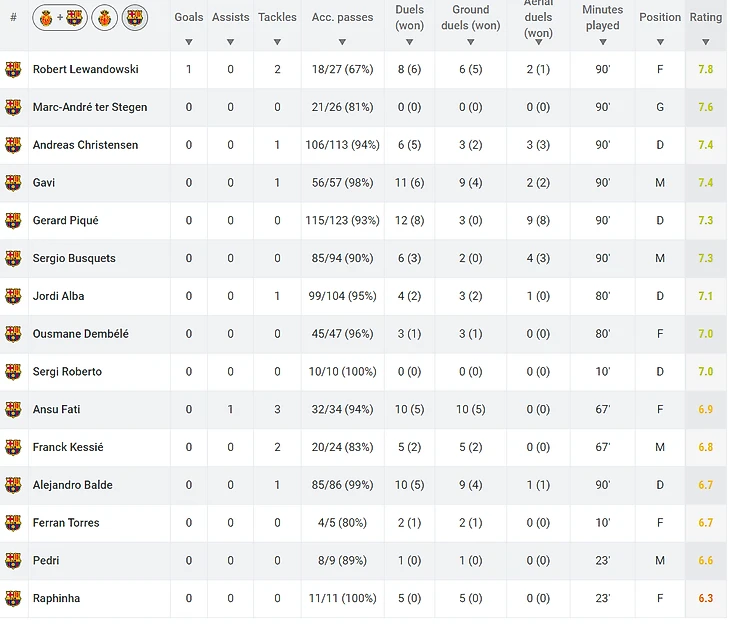Sort table by Goals arrow

(x=189, y=42)
